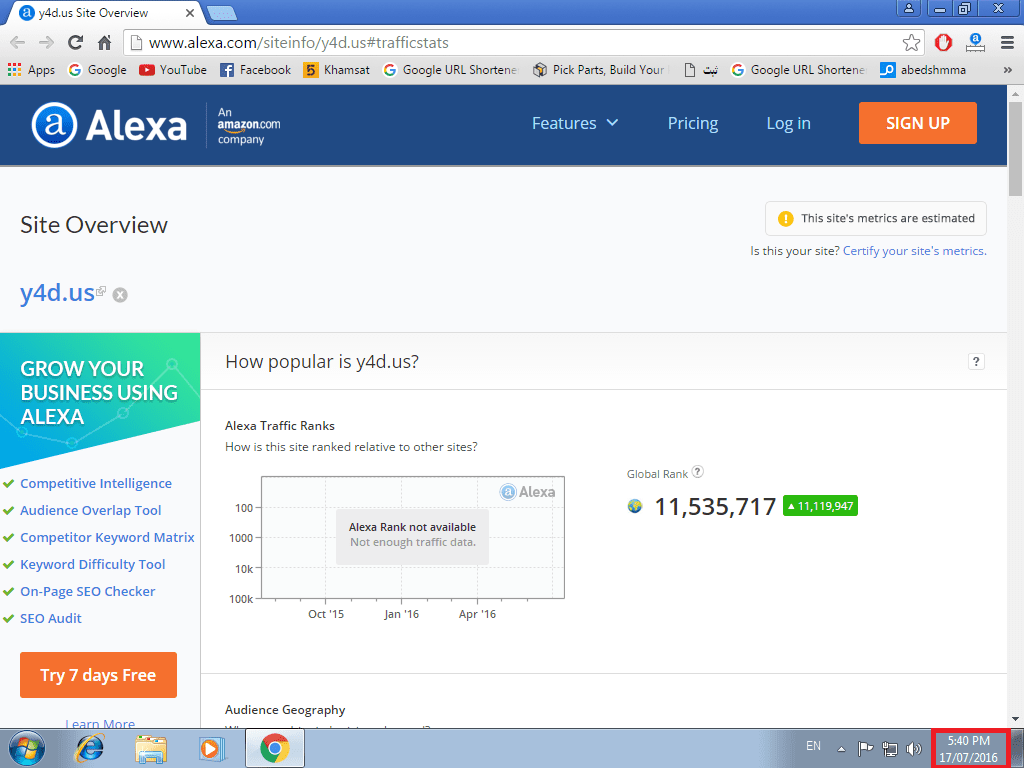
Task: Bookmark this page with the star icon
Action: coord(911,43)
